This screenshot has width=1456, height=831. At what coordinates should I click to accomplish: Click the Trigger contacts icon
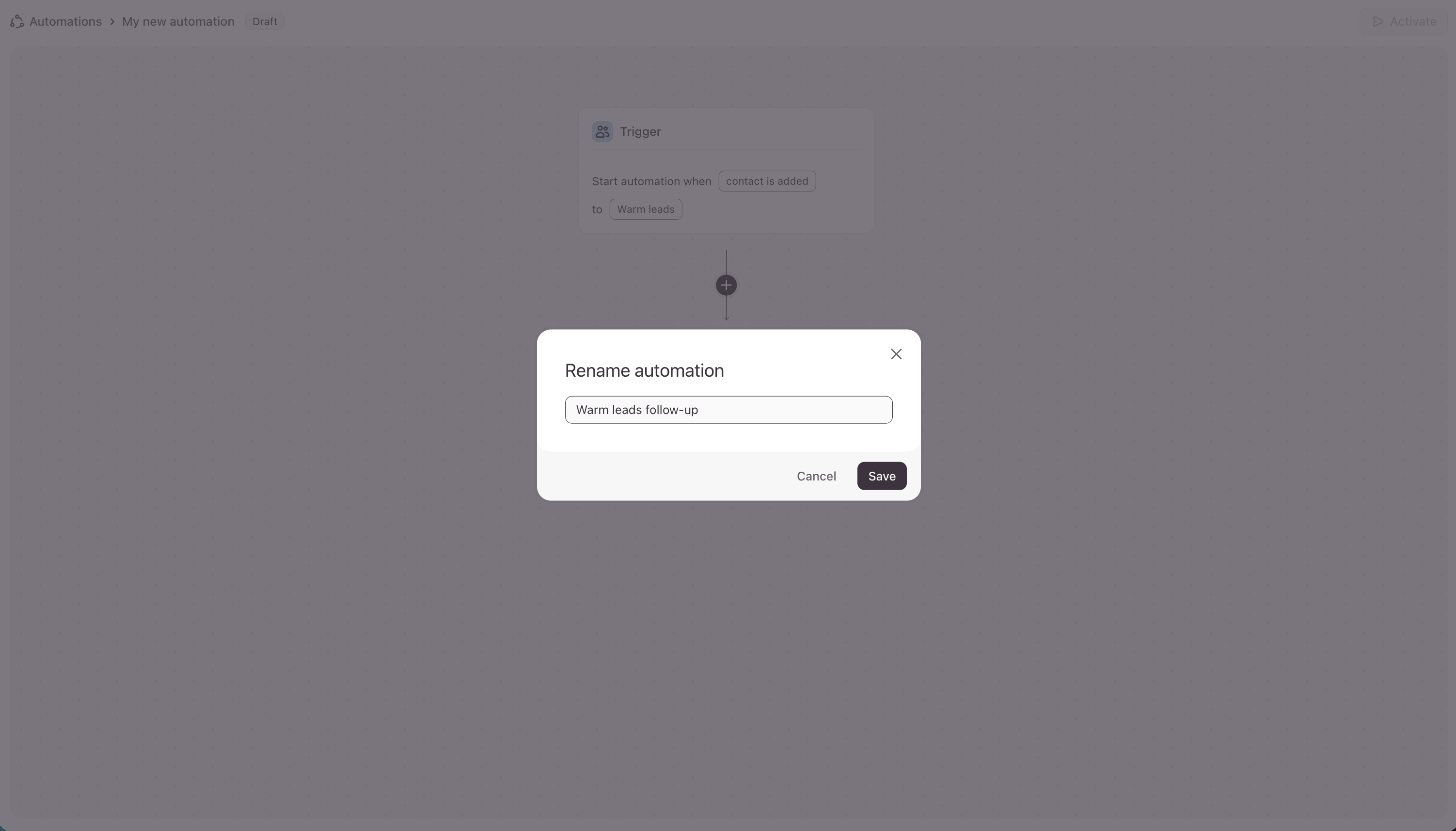click(x=602, y=132)
